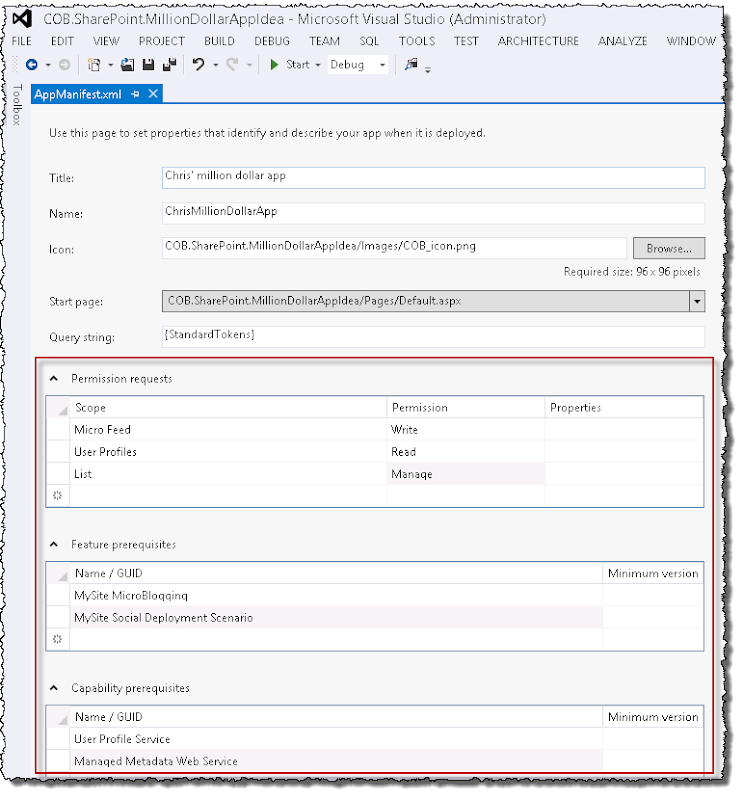Collapse the Permission requests section
743x800 pixels.
pos(52,379)
